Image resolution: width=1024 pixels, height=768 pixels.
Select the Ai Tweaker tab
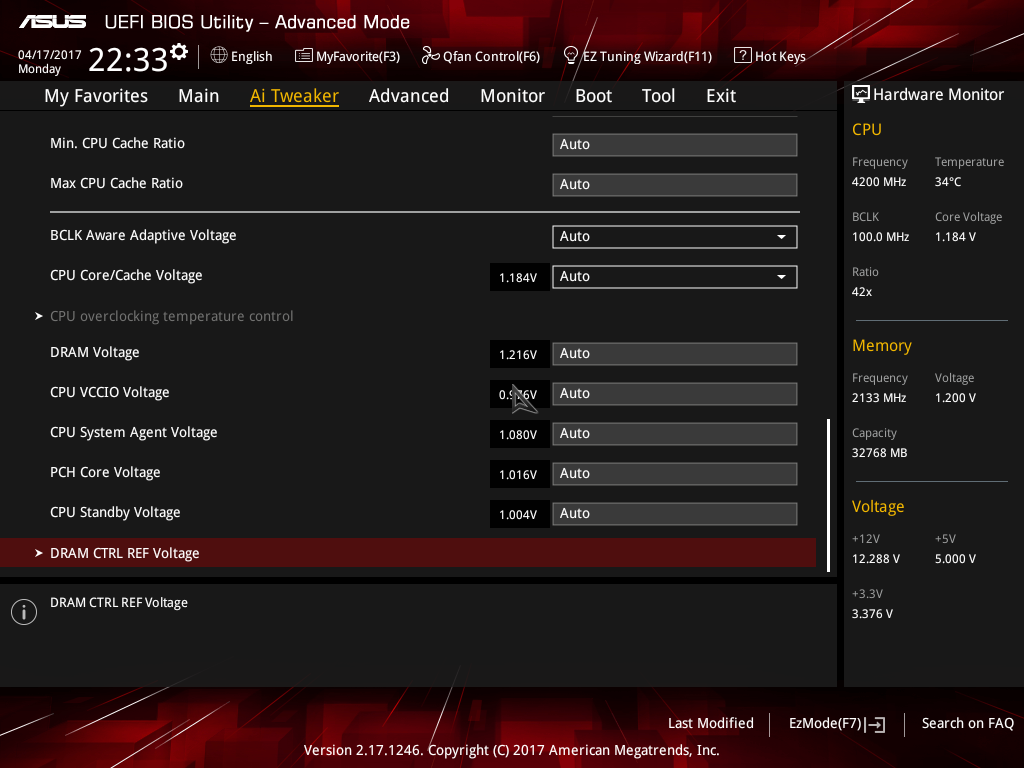coord(294,96)
